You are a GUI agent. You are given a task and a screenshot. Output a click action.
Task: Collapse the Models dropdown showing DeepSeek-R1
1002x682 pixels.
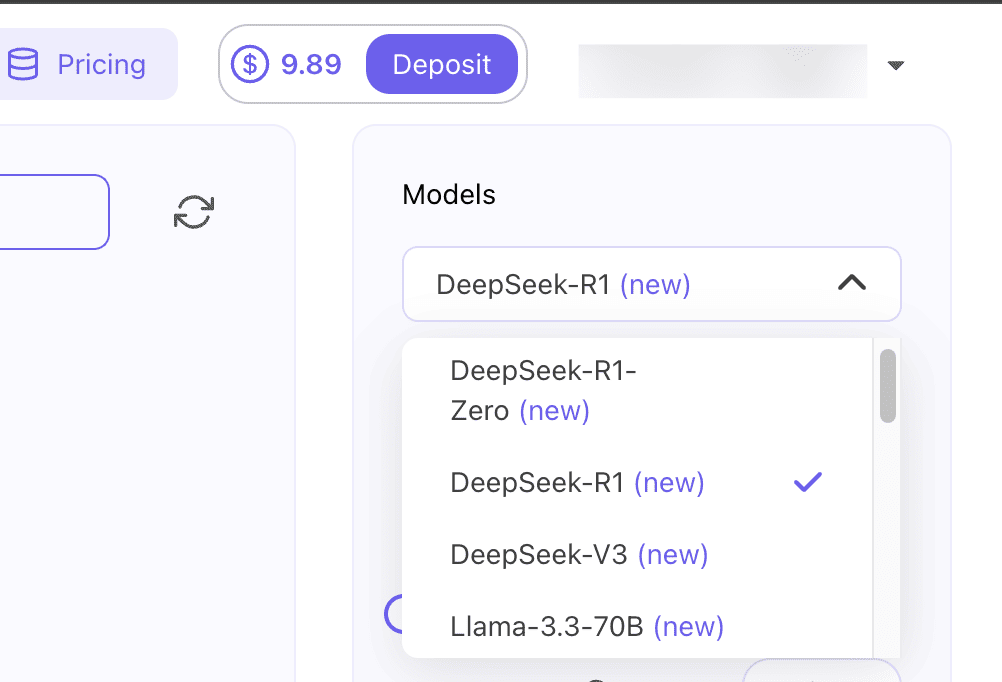[x=651, y=284]
